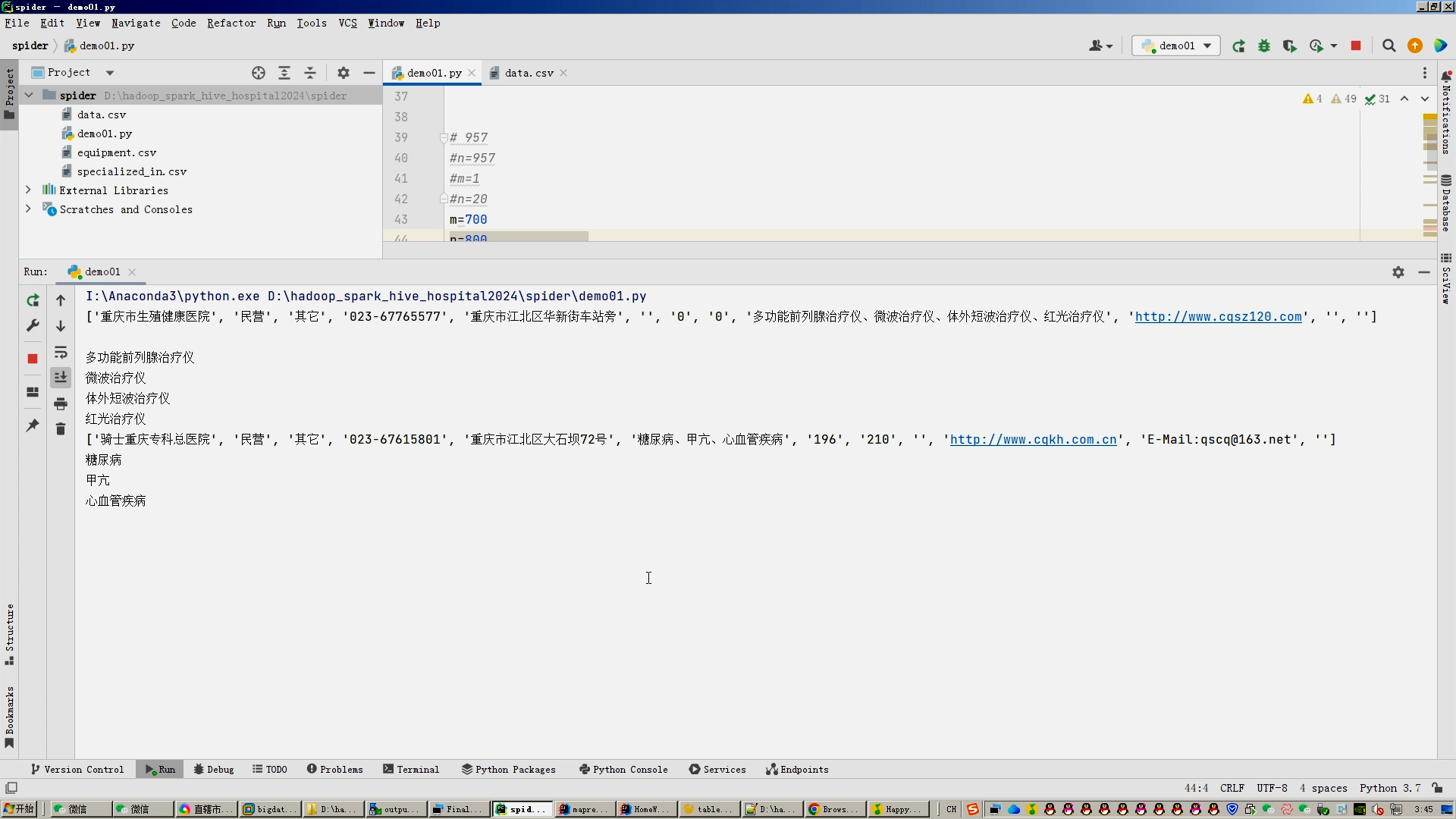Expand the External Libraries tree node
The height and width of the screenshot is (819, 1456).
coord(28,190)
